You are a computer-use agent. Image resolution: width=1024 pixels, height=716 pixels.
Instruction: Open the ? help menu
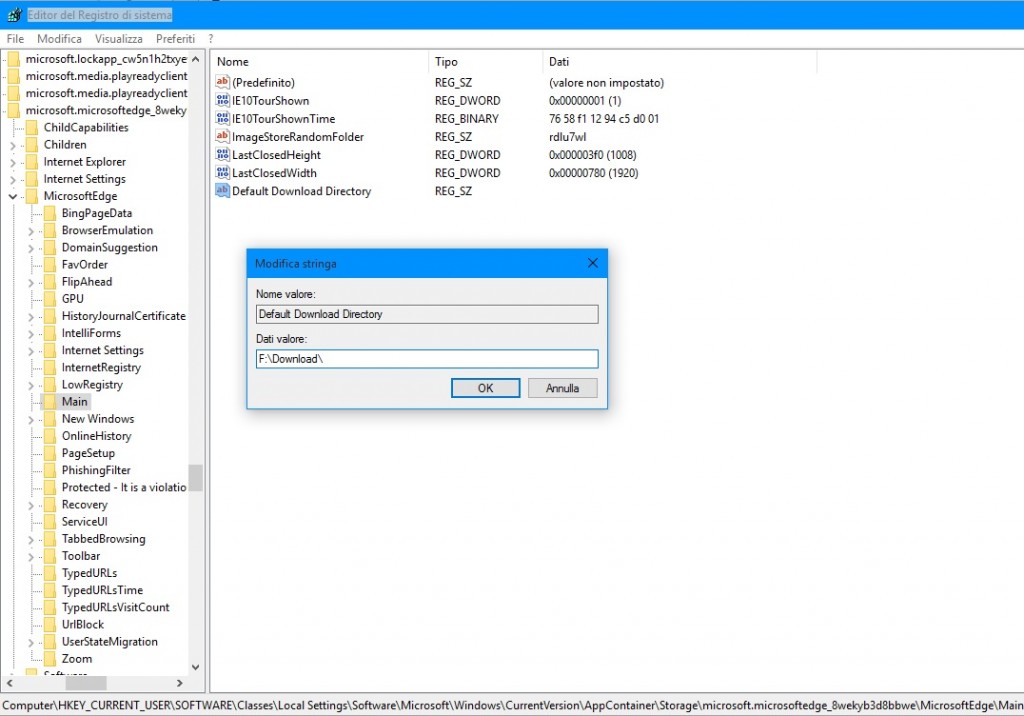point(211,39)
